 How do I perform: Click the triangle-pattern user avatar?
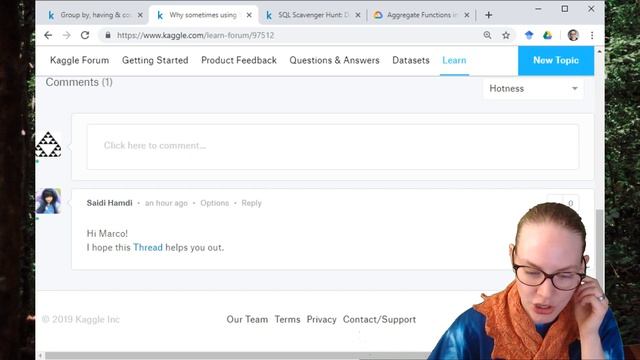click(x=48, y=145)
